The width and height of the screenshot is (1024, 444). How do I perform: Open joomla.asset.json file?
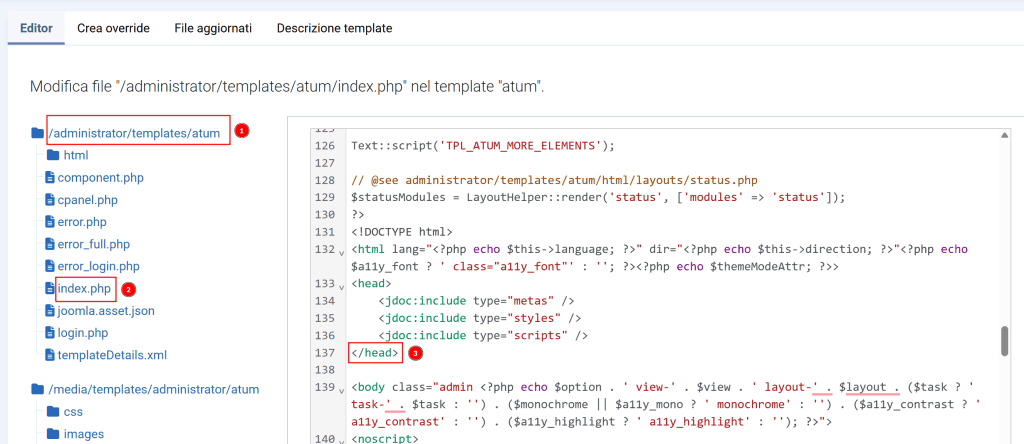tap(106, 311)
